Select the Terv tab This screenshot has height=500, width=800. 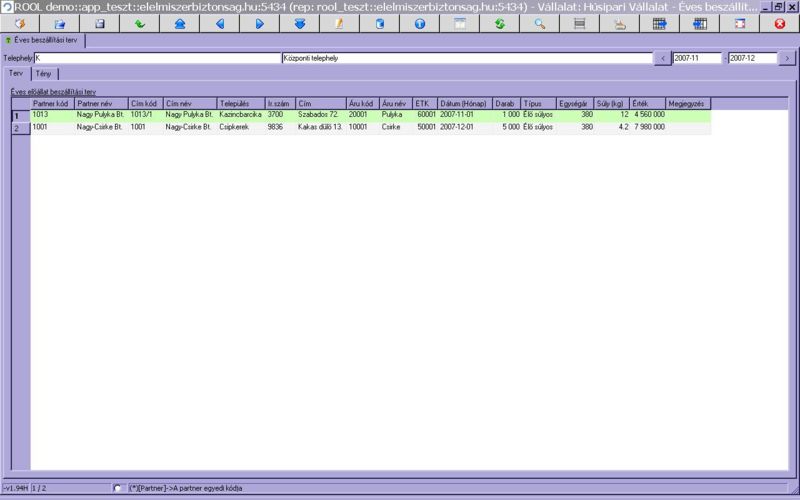click(15, 74)
